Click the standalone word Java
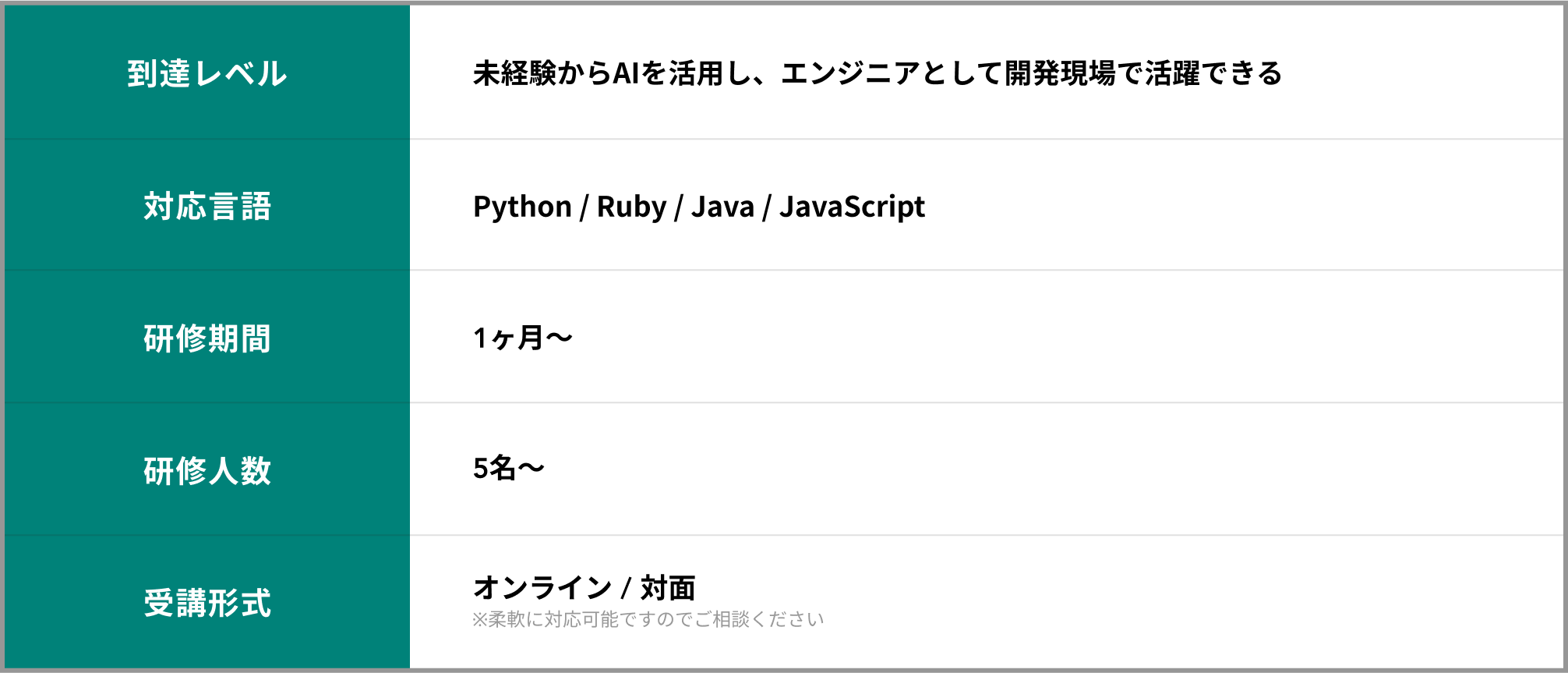This screenshot has height=673, width=1568. (722, 207)
